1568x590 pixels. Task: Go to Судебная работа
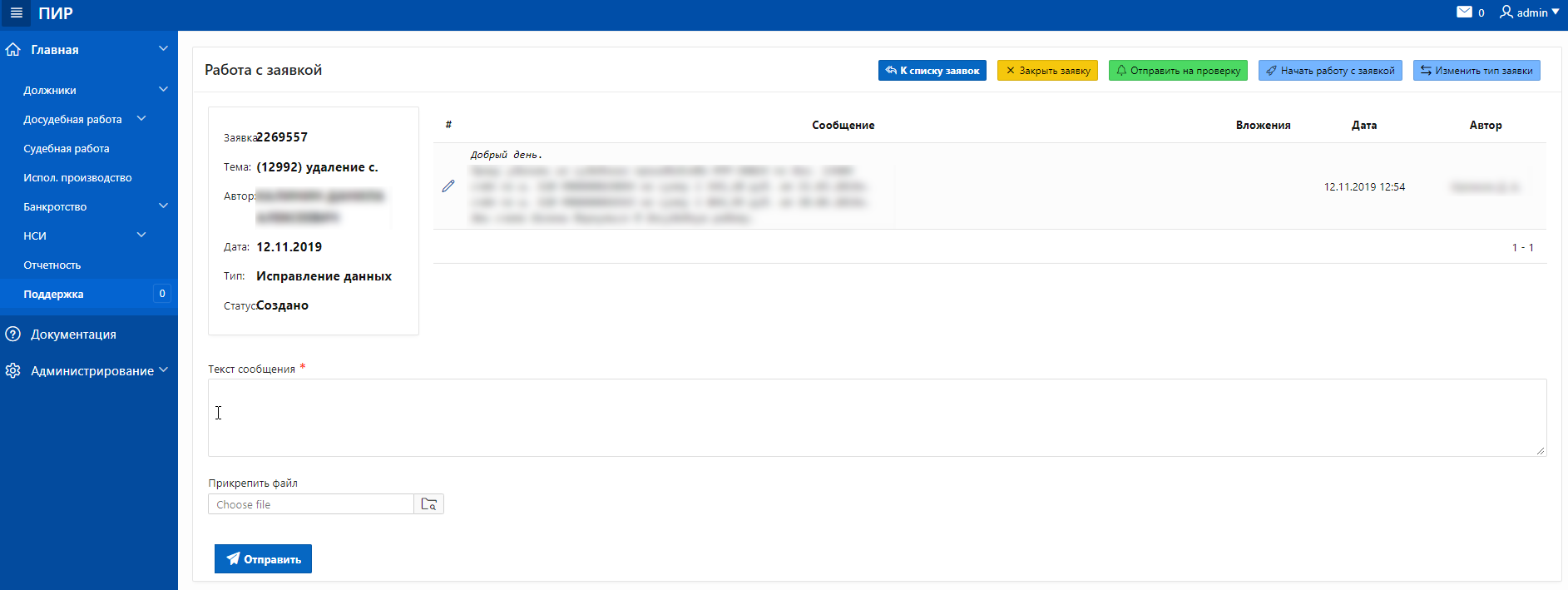[x=67, y=148]
